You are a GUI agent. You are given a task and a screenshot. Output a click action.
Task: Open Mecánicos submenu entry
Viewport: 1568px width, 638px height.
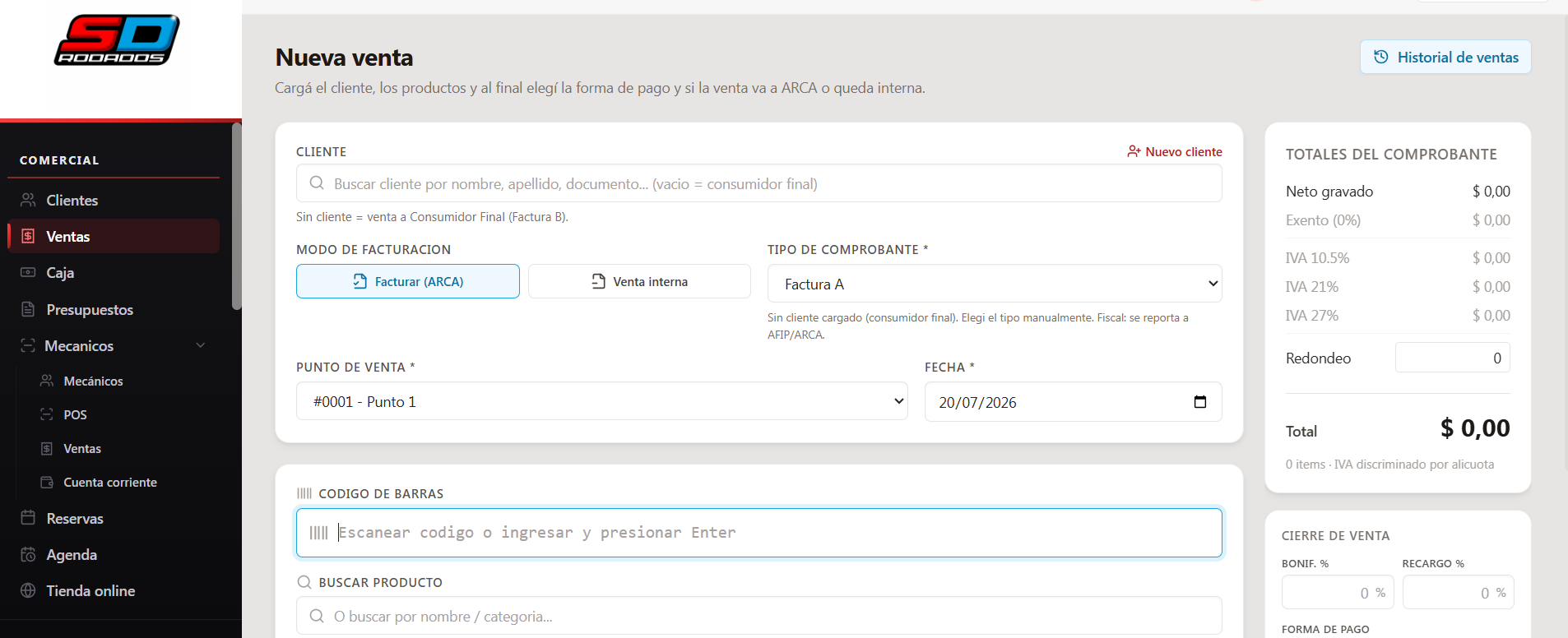[122, 381]
